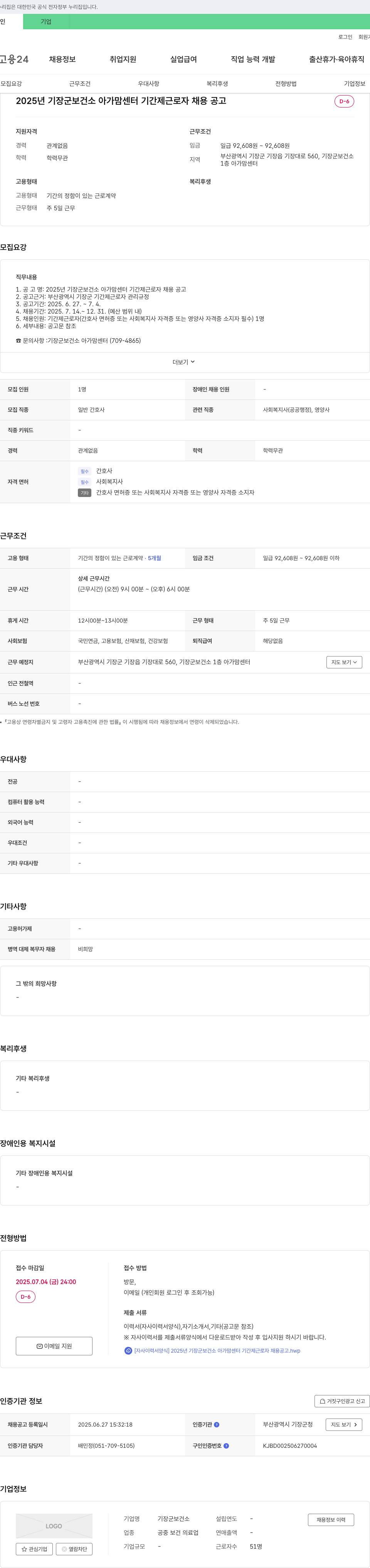
Task: Click the company LOGO placeholder image
Action: click(54, 1526)
